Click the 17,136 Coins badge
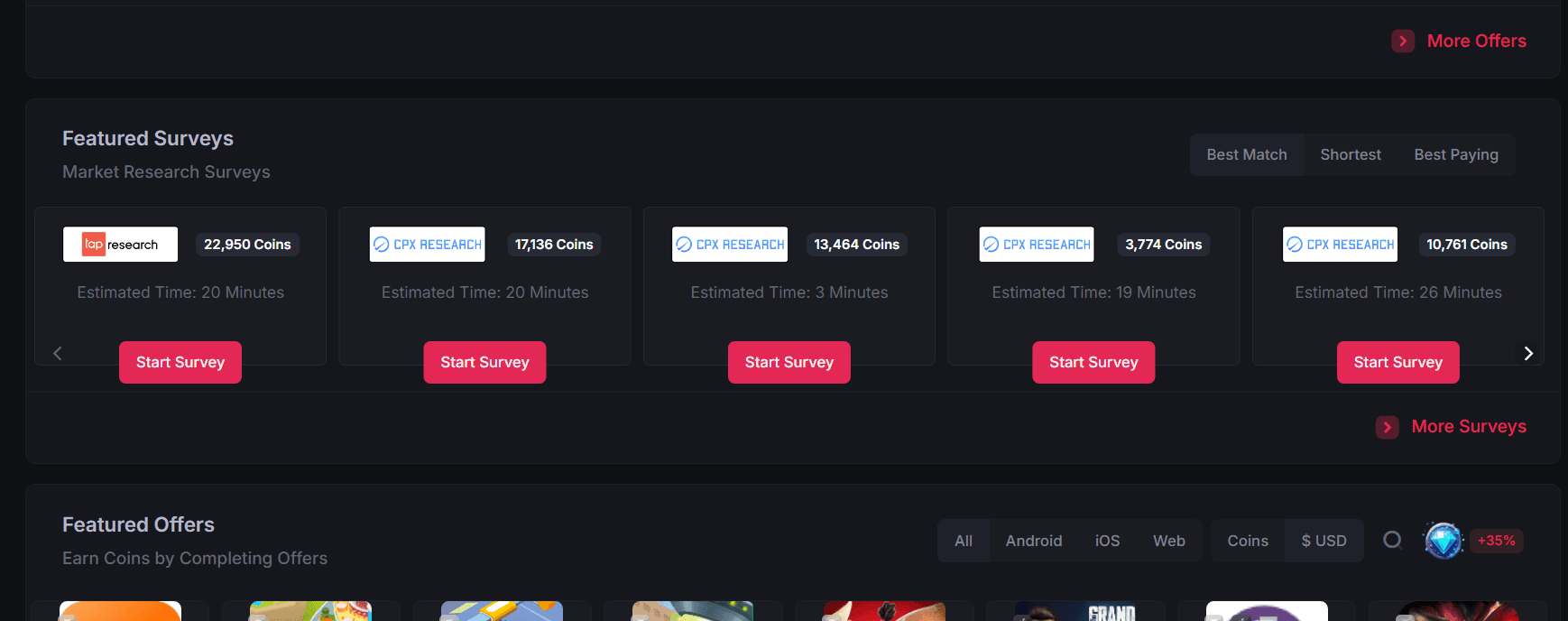1568x621 pixels. coord(554,245)
